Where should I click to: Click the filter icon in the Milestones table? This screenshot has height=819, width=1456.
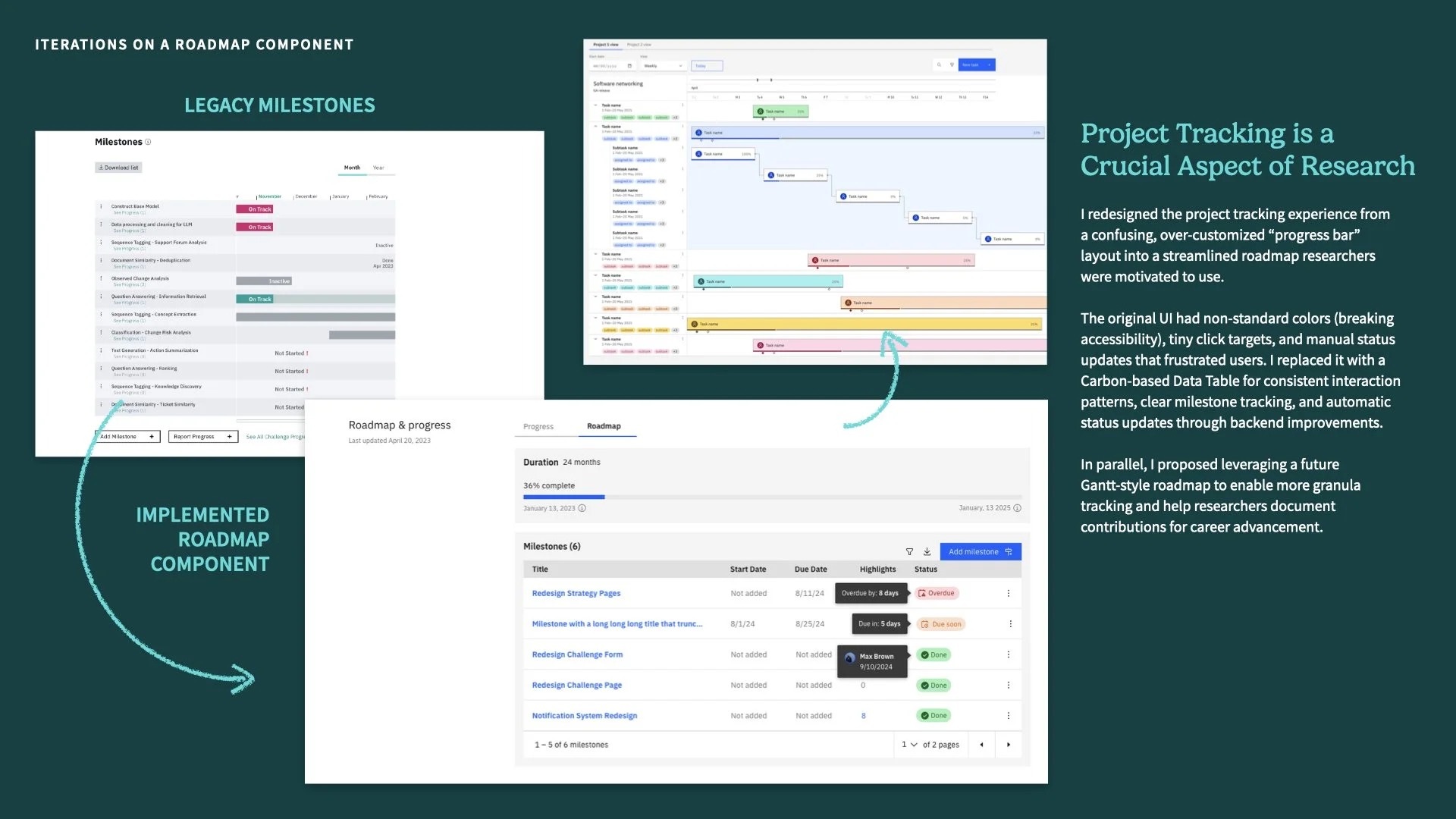(x=909, y=552)
